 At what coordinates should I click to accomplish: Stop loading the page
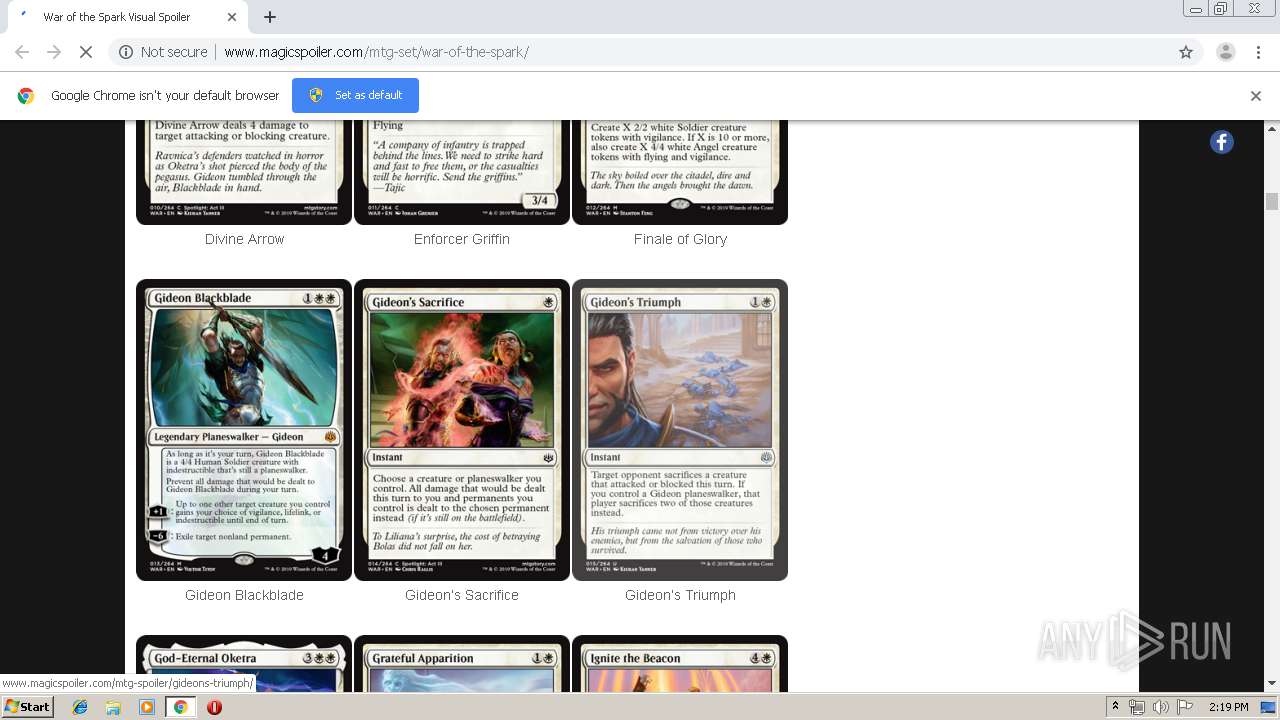coord(85,52)
